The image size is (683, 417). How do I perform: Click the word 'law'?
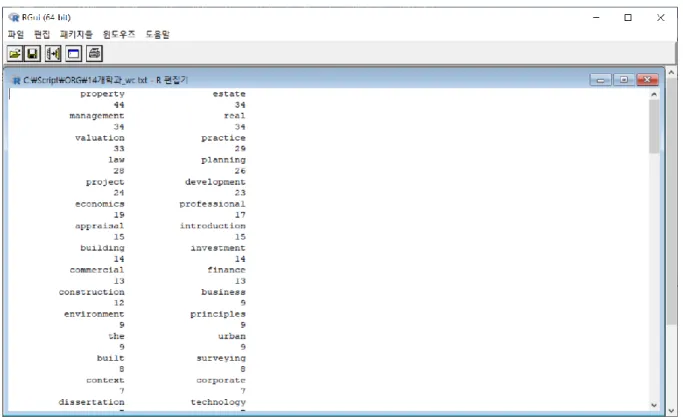point(117,160)
